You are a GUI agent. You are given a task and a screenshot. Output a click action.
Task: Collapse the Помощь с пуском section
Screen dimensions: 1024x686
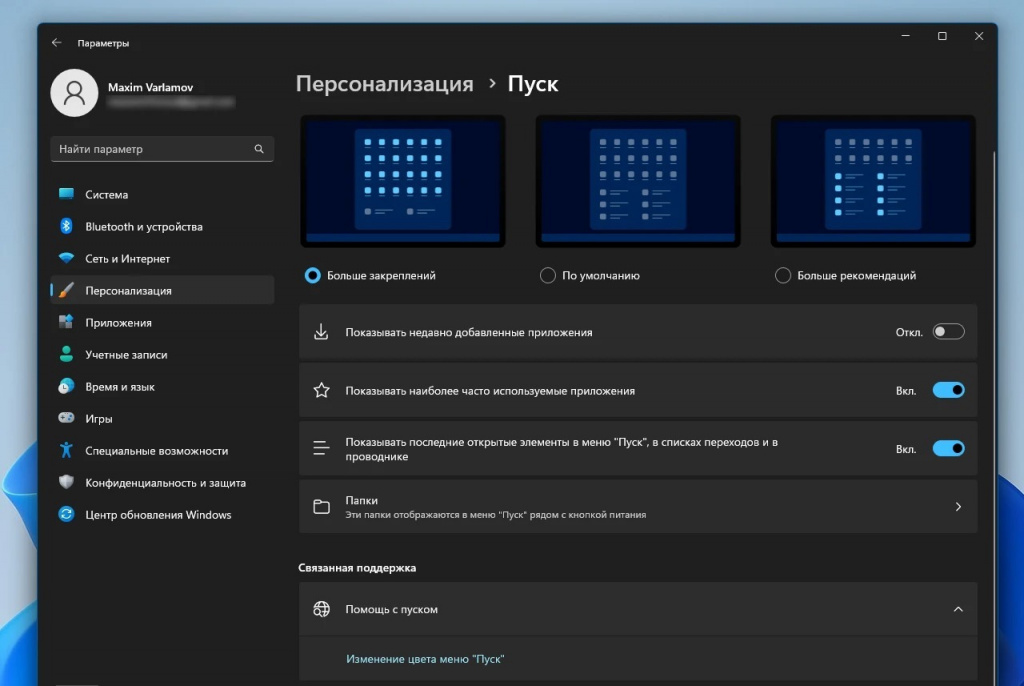point(957,609)
